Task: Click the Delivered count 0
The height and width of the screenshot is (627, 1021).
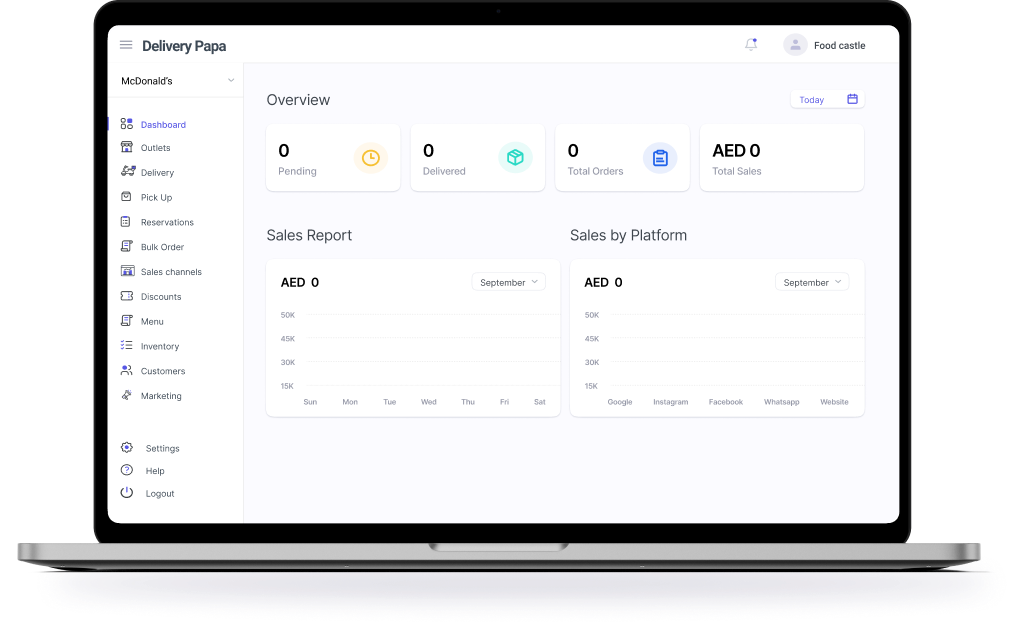Action: click(x=428, y=151)
